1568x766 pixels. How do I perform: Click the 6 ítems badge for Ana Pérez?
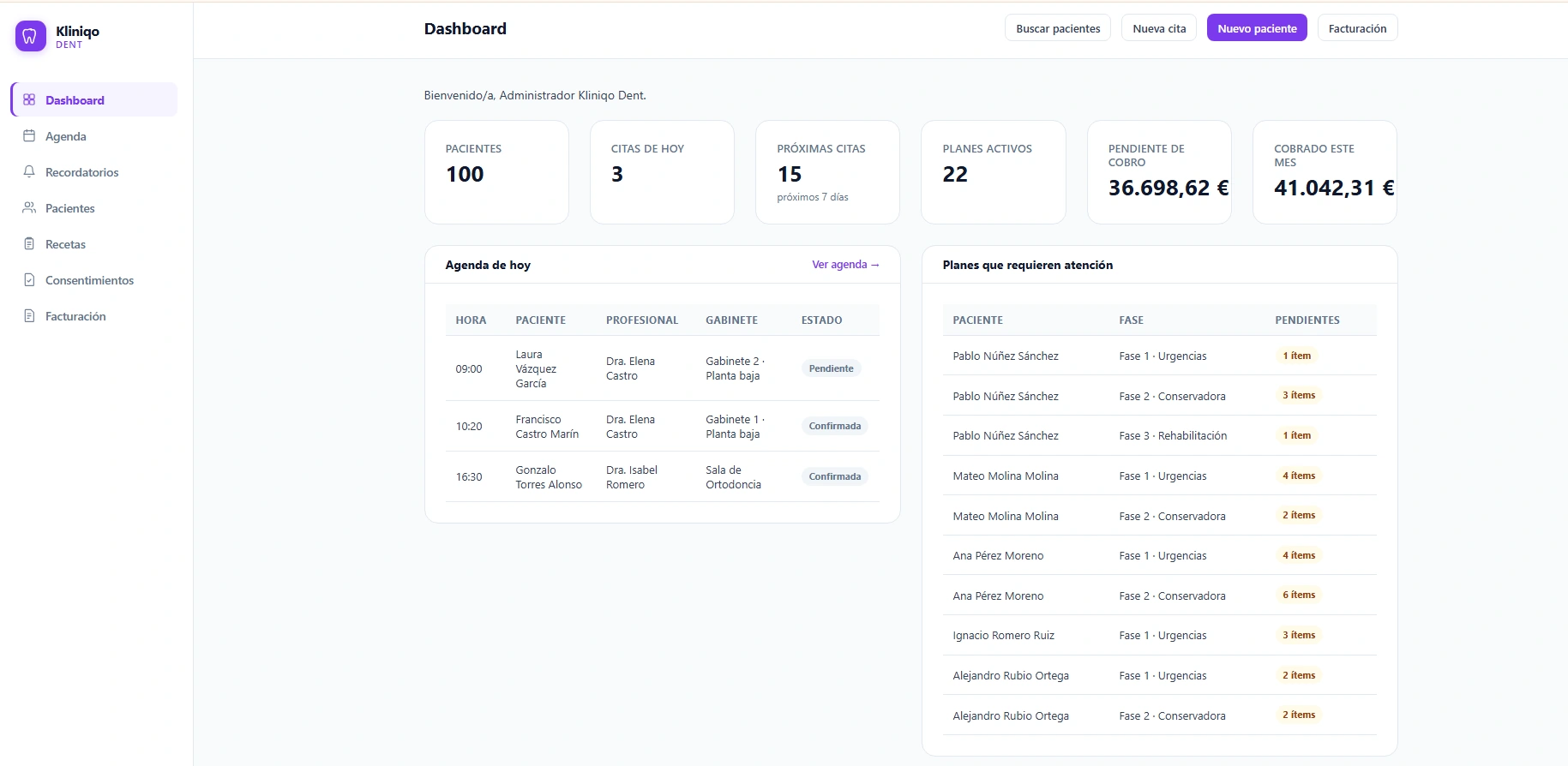point(1299,595)
